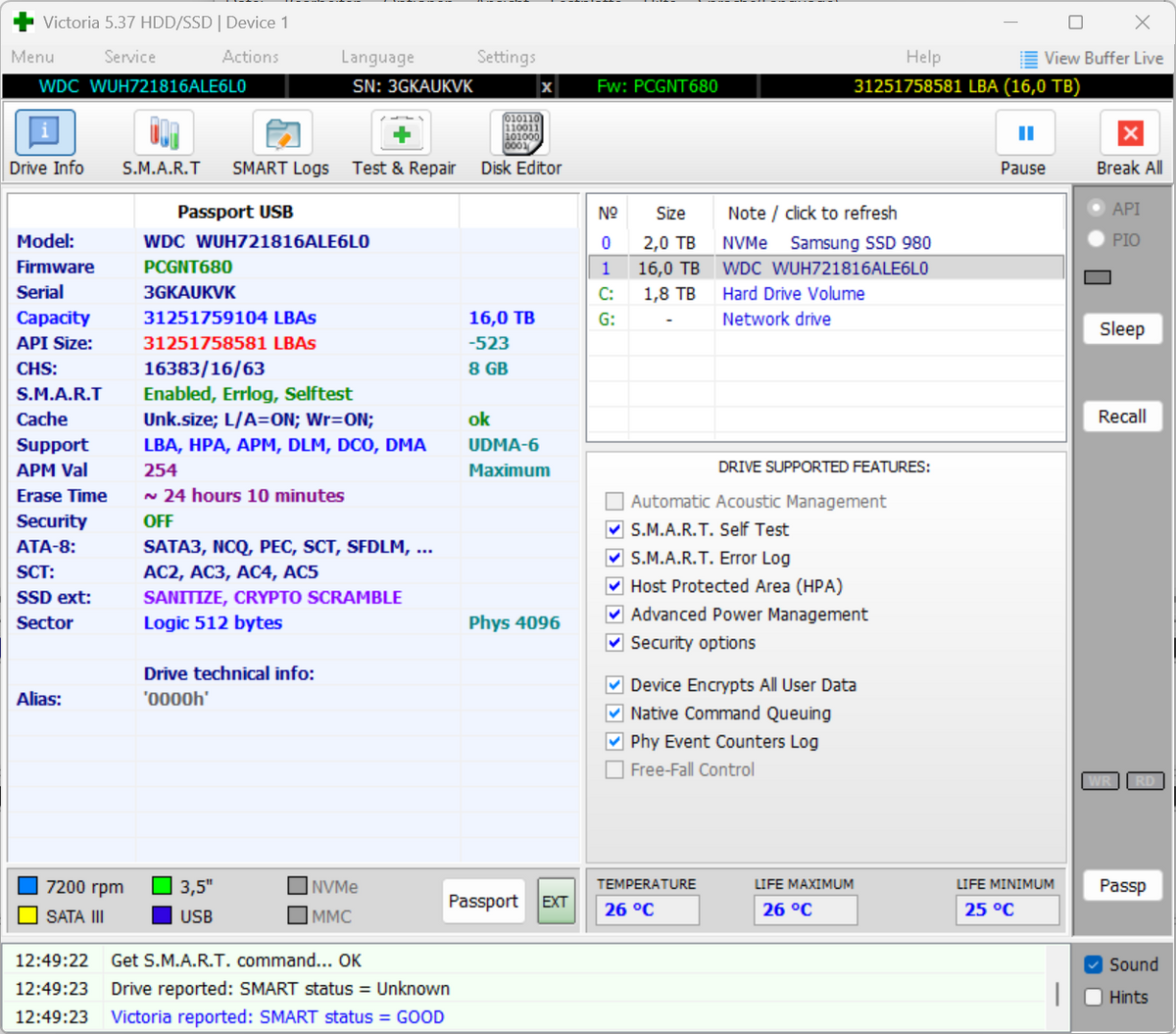This screenshot has height=1034, width=1176.
Task: Toggle S.M.A.R.T. Self Test checkbox
Action: tap(614, 530)
